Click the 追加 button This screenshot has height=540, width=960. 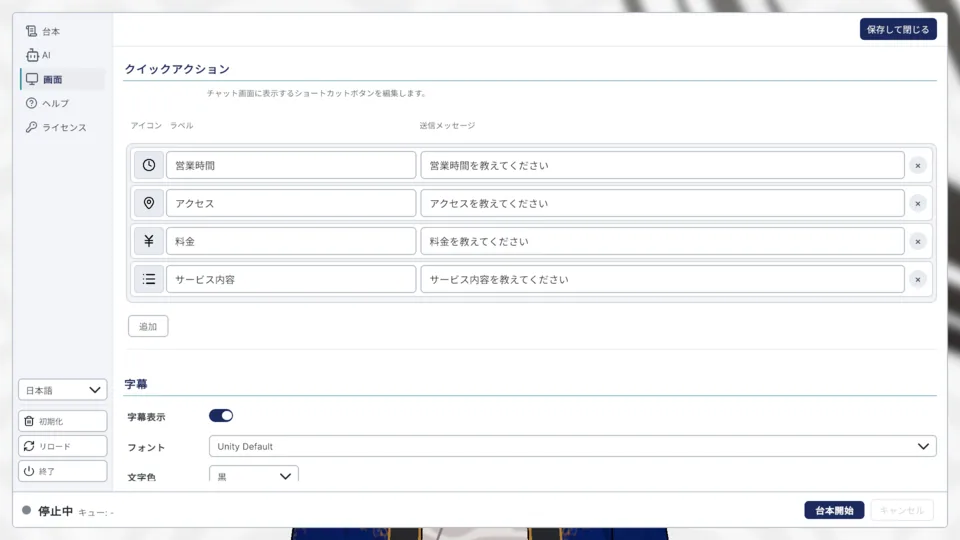148,326
